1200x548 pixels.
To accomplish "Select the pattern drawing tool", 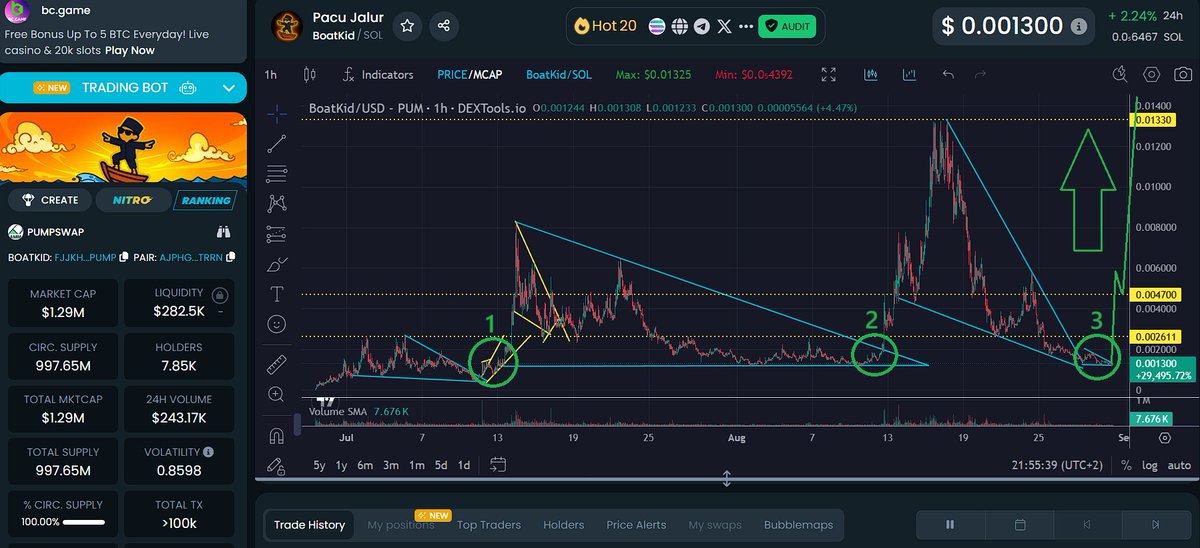I will coord(277,204).
